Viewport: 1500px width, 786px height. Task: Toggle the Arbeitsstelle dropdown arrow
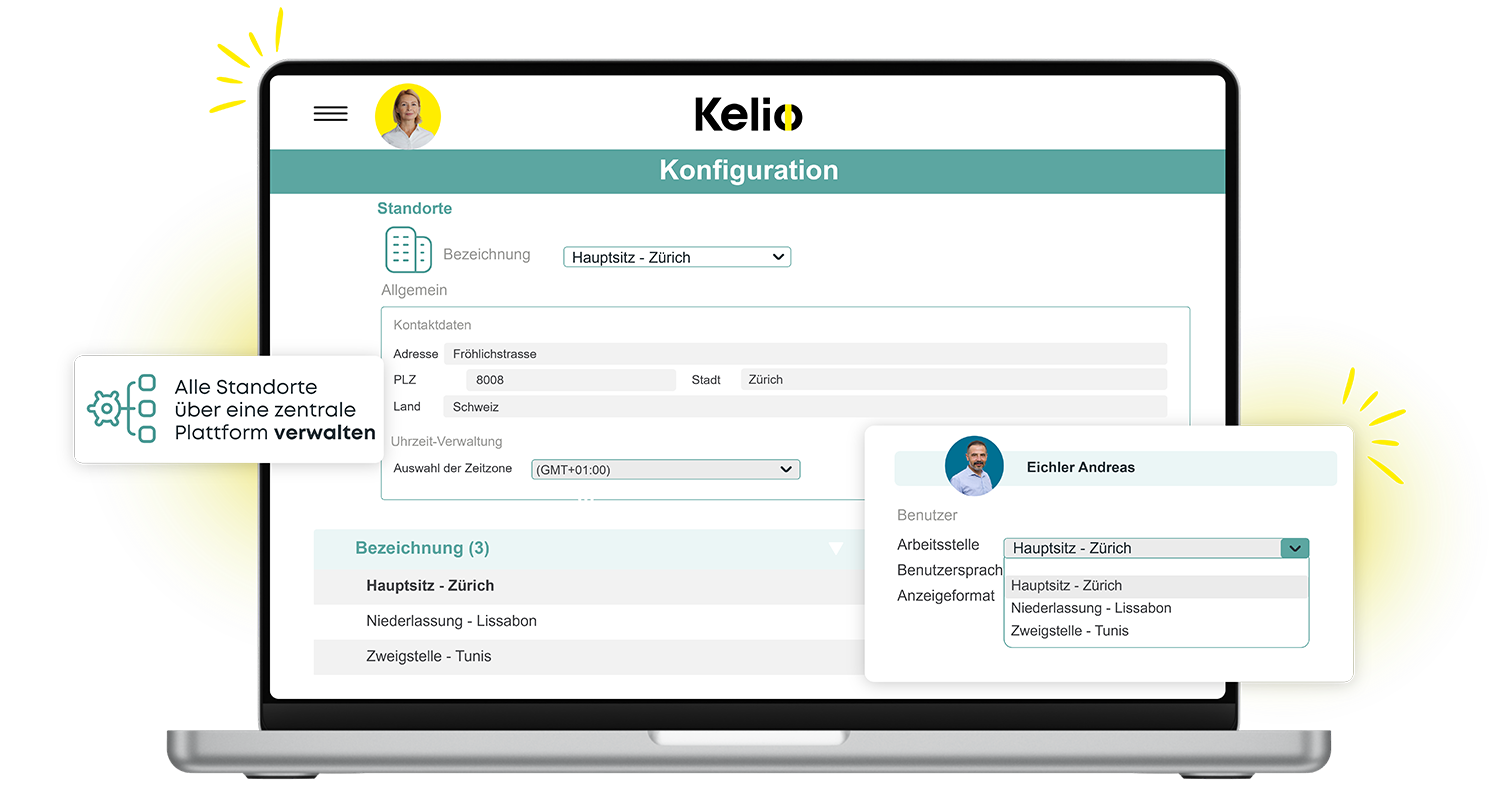point(1295,548)
